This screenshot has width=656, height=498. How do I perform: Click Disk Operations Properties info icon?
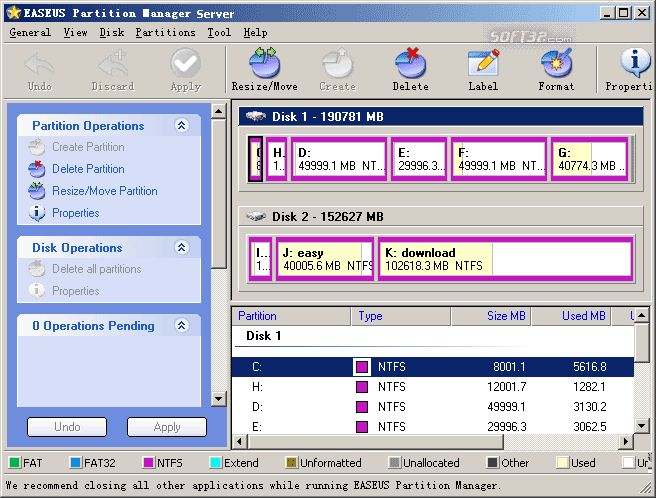37,291
